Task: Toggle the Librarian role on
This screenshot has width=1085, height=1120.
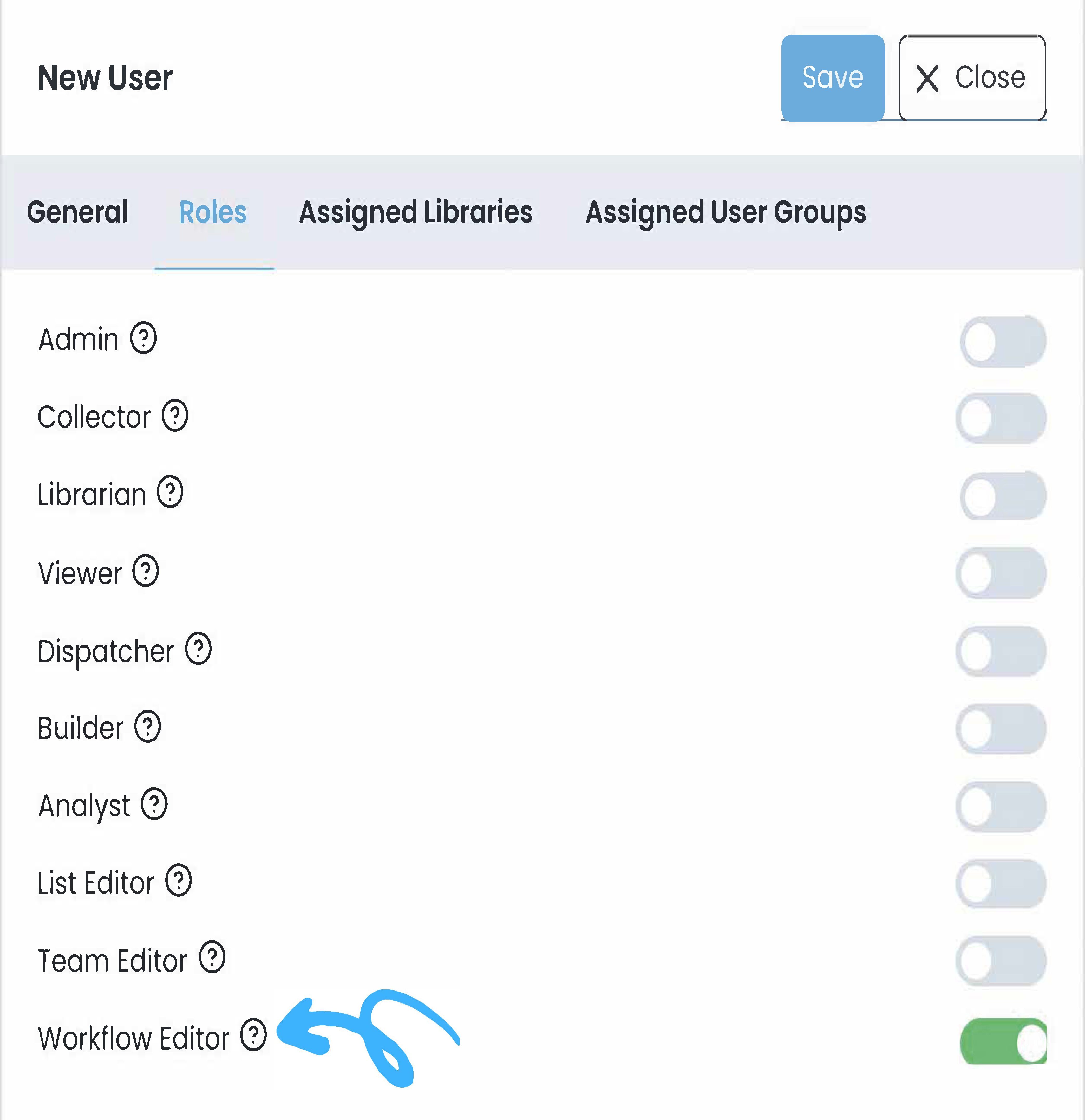Action: point(1002,495)
